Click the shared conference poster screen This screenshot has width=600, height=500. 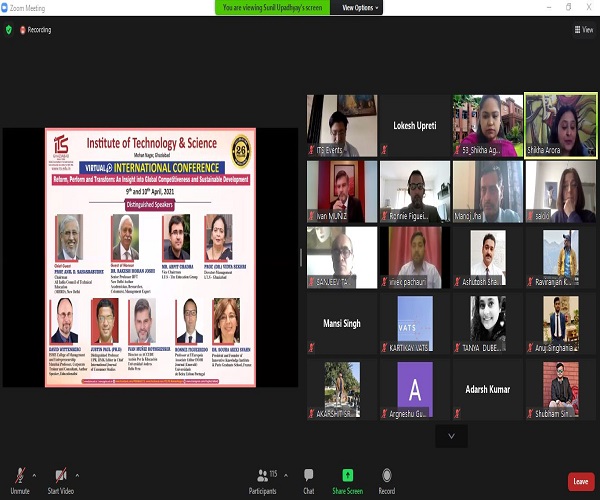150,257
